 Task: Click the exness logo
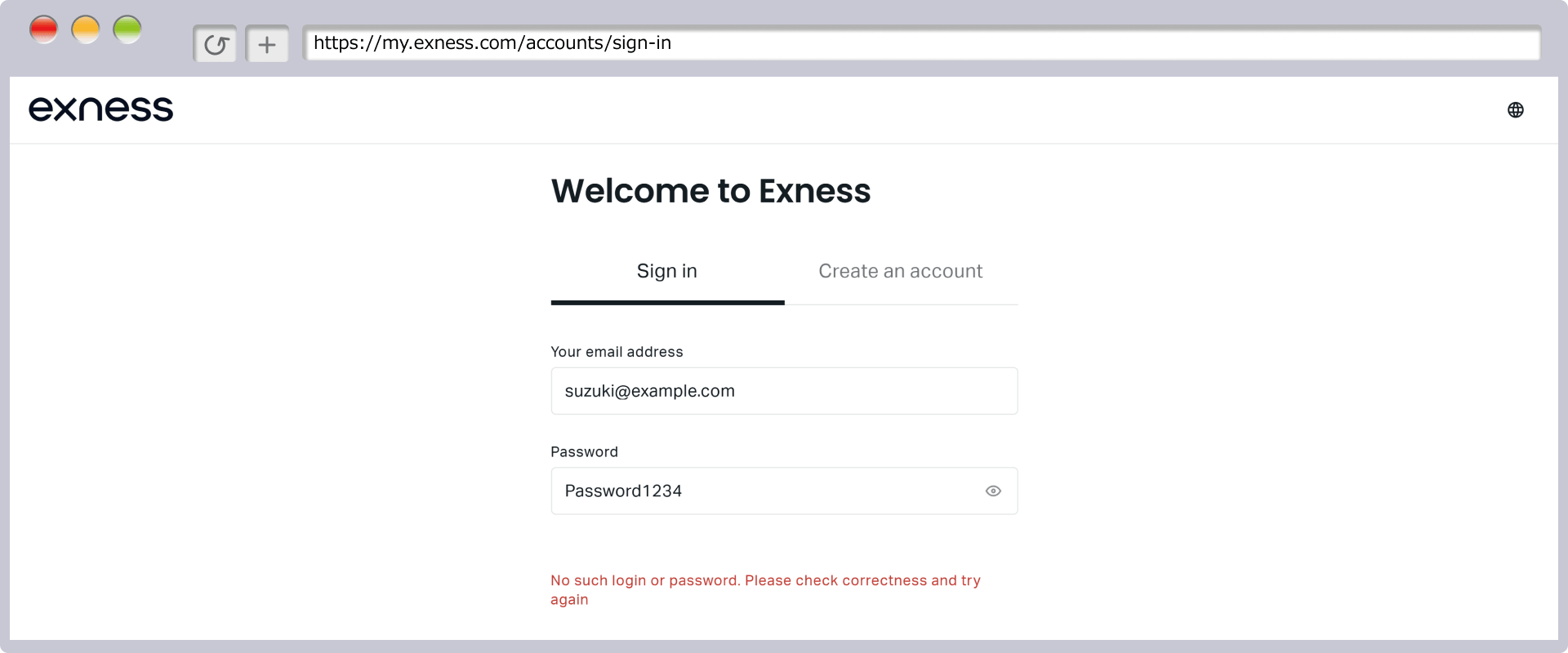coord(101,109)
